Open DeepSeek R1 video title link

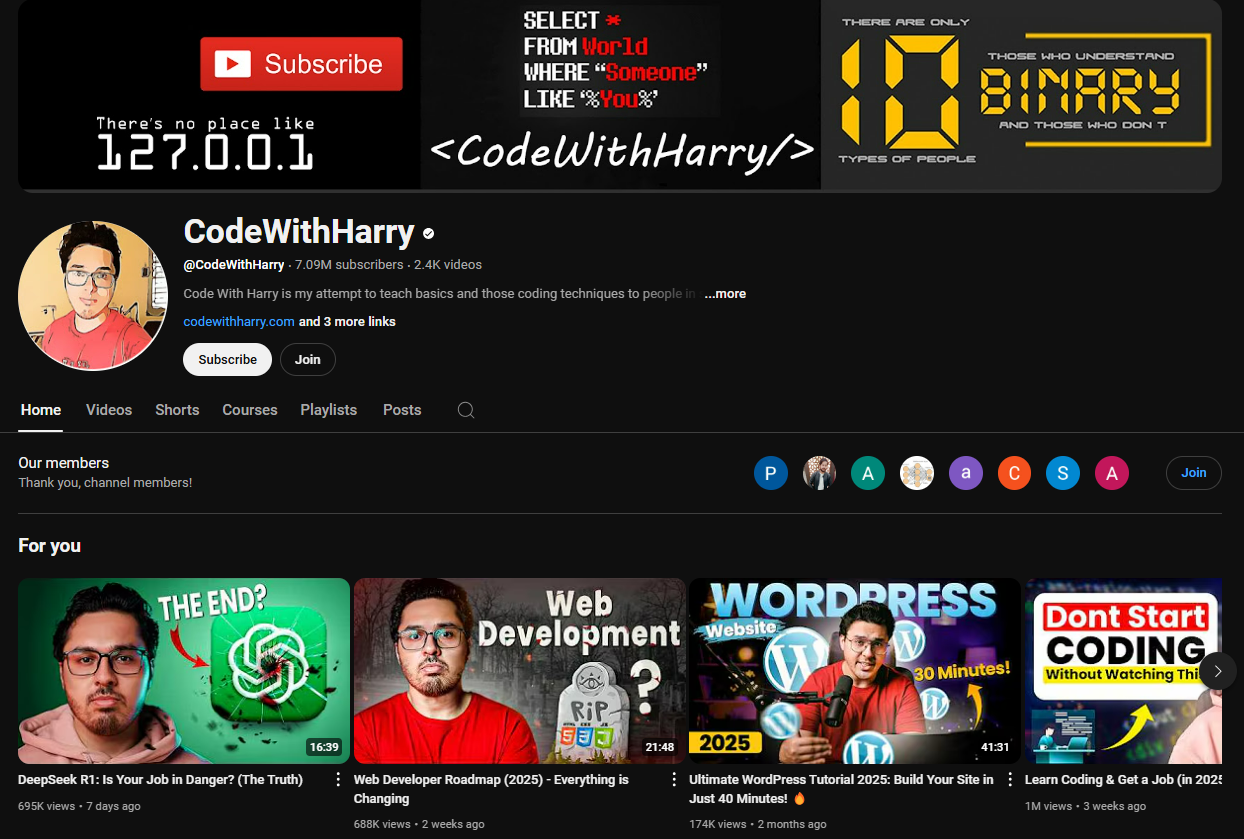coord(160,780)
